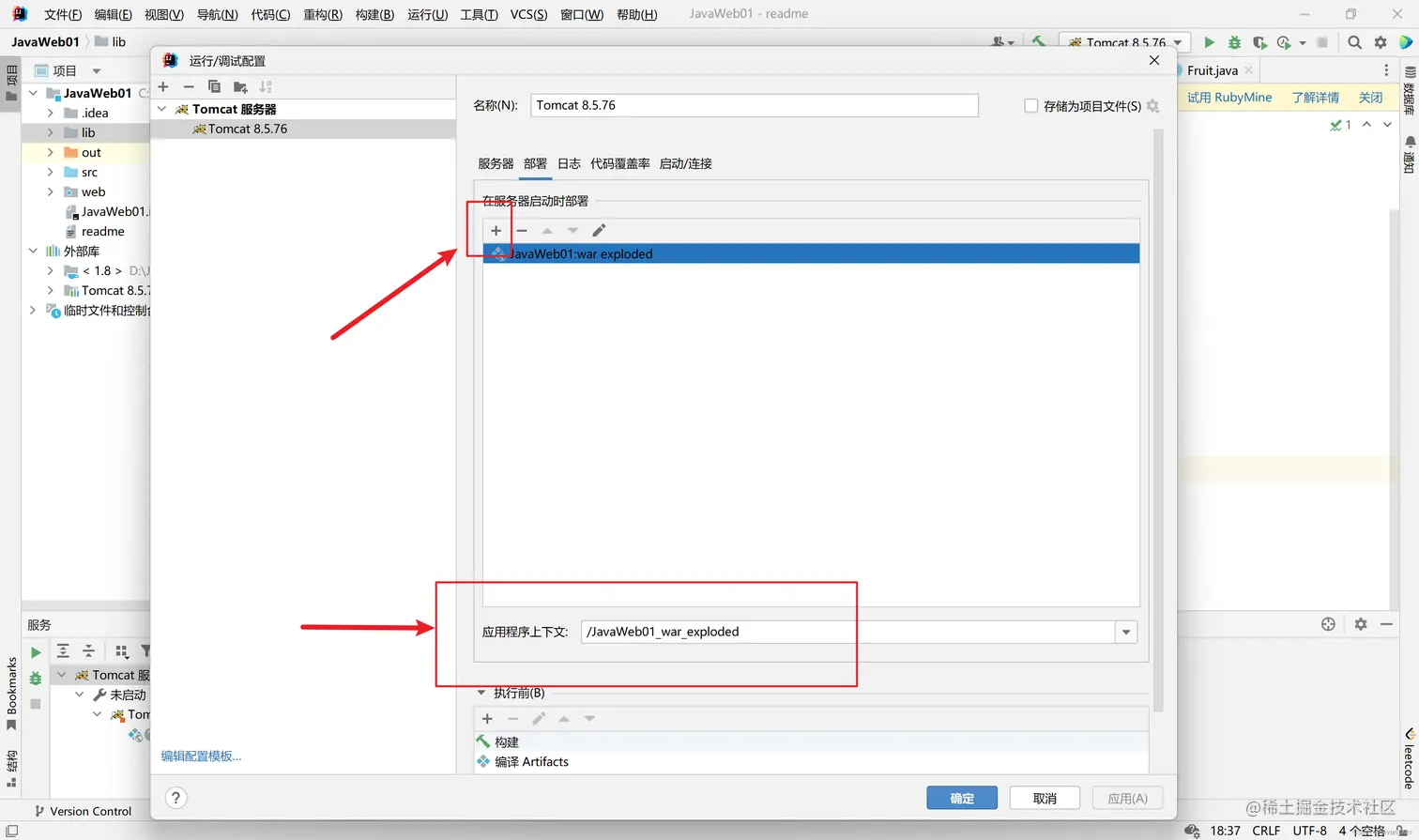Image resolution: width=1419 pixels, height=840 pixels.
Task: Collapse the External Libraries node
Action: [x=33, y=251]
